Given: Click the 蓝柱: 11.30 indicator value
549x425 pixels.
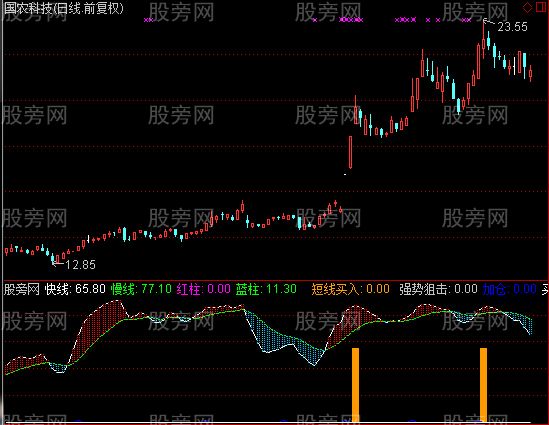Looking at the screenshot, I should (x=266, y=289).
